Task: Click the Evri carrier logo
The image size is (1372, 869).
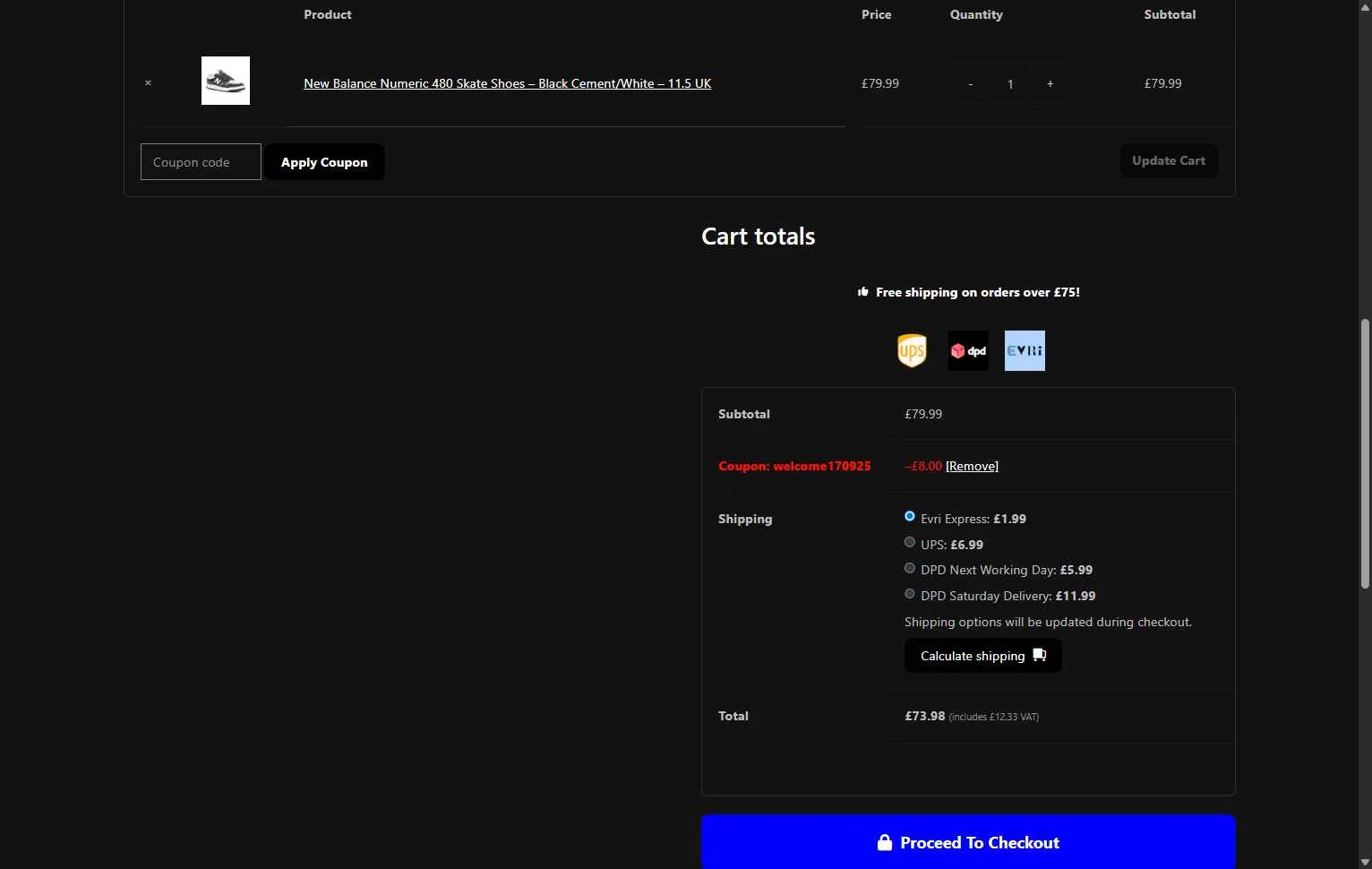Action: (1025, 350)
